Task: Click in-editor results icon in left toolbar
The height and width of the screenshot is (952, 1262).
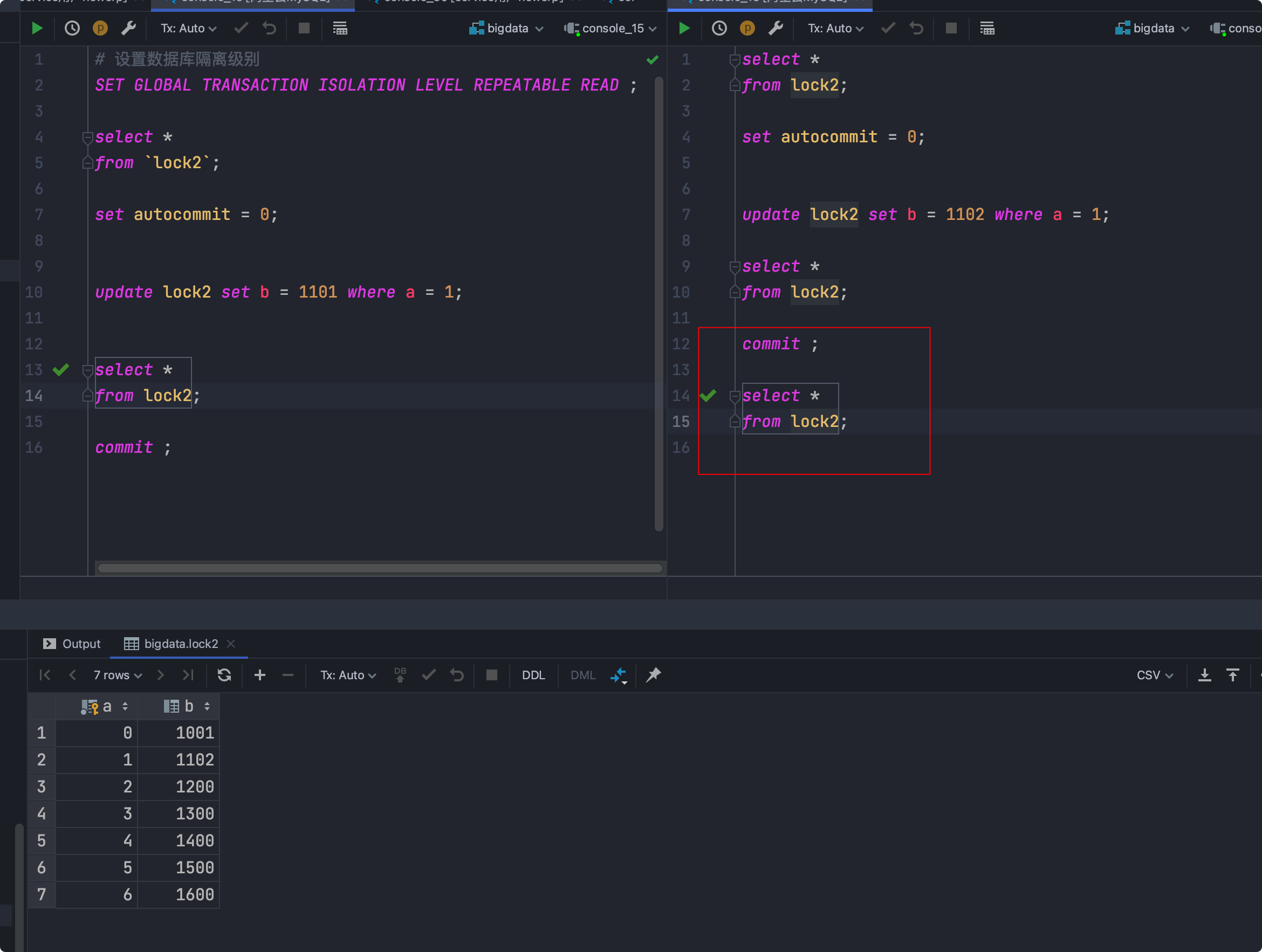Action: pyautogui.click(x=340, y=28)
